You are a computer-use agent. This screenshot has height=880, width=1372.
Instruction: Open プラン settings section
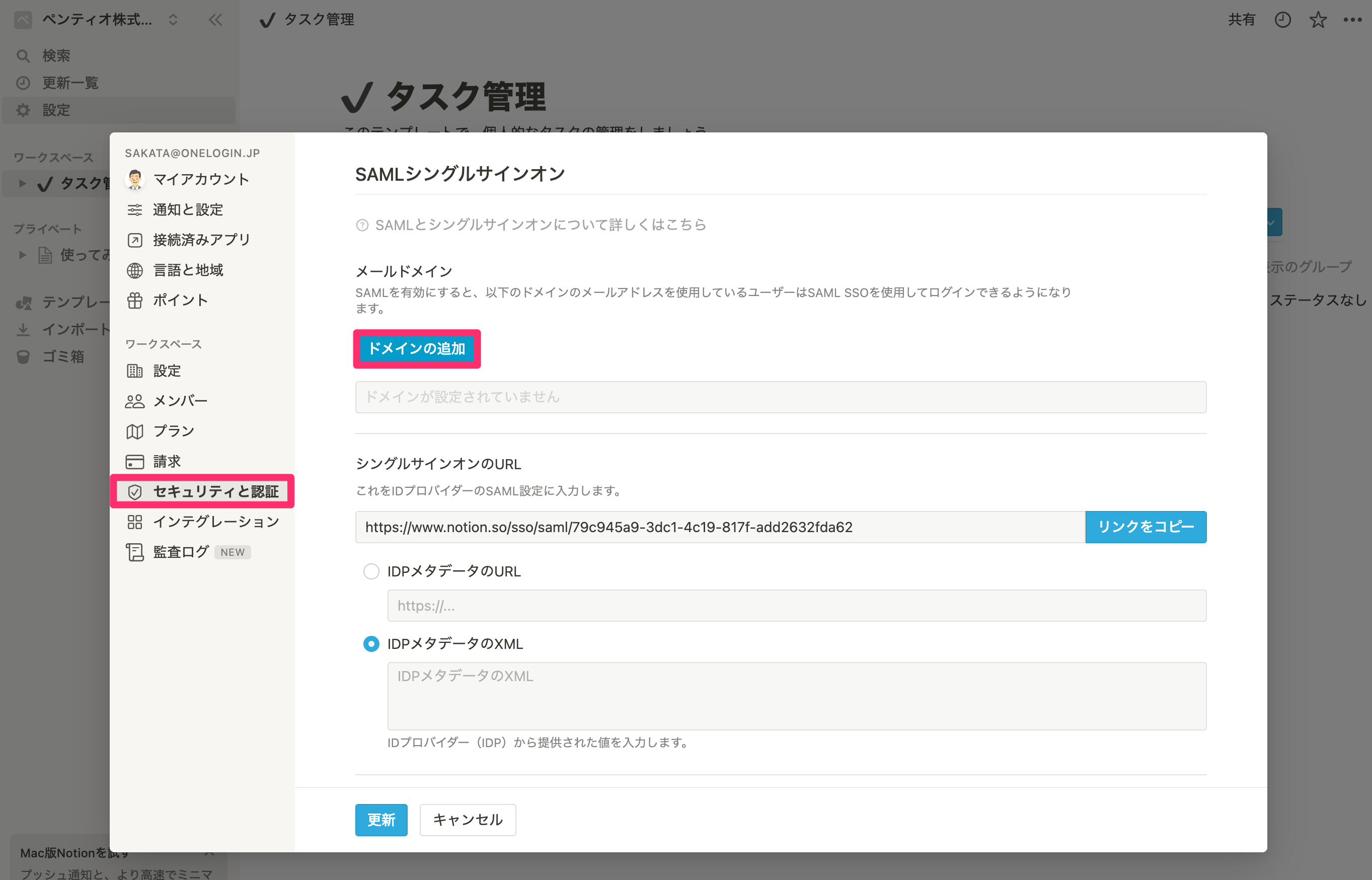(202, 431)
